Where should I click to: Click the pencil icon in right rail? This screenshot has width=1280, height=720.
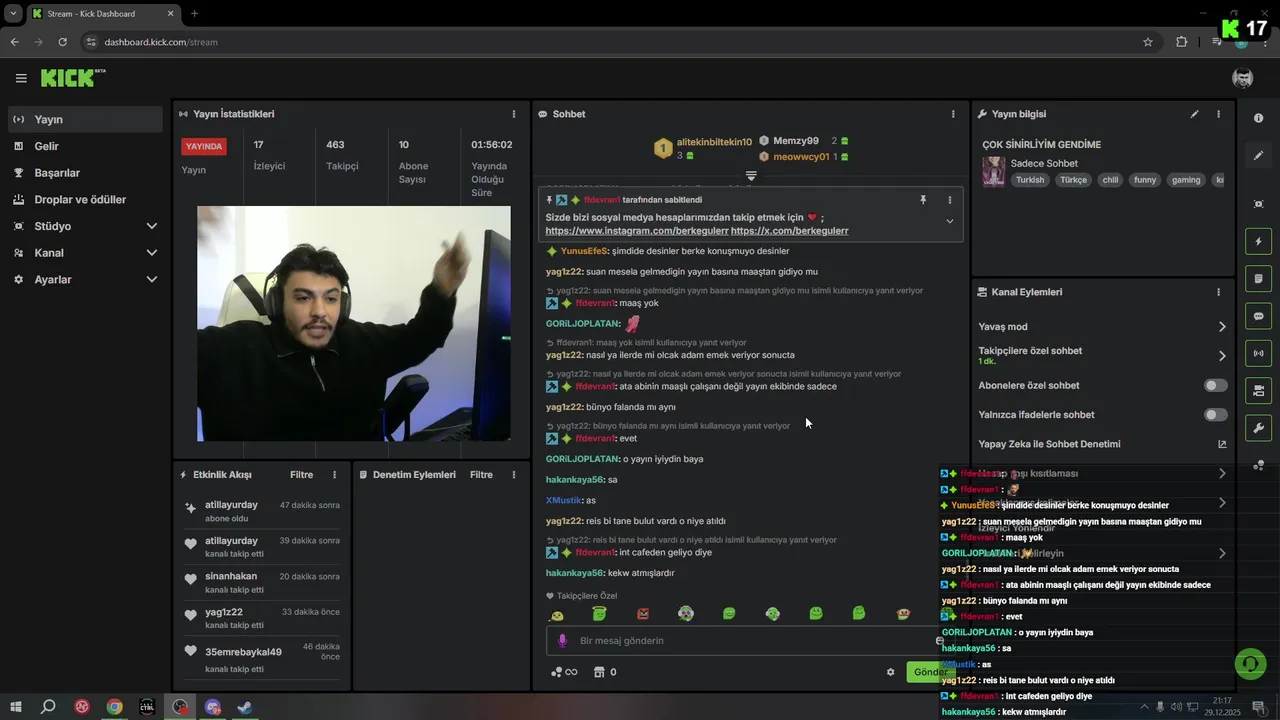[x=1258, y=156]
